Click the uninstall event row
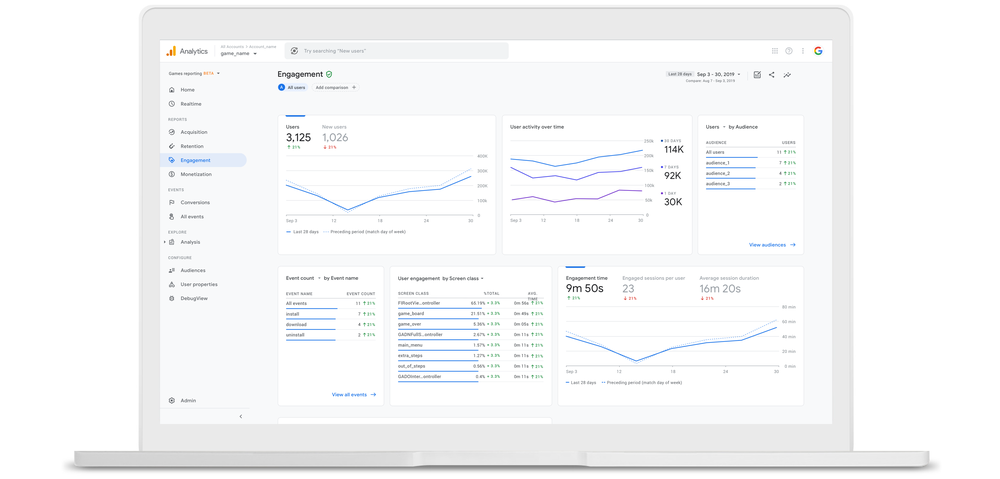The image size is (1000, 479). 330,335
